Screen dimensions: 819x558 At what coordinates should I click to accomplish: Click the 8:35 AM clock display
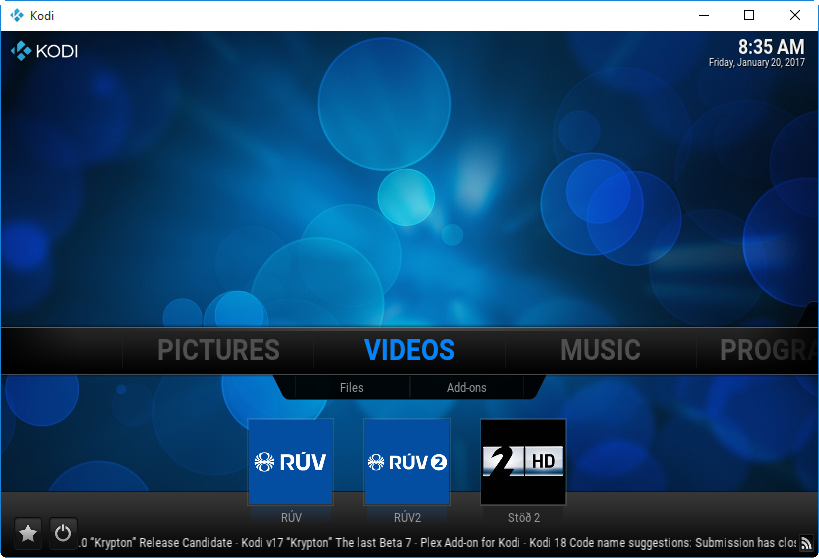[770, 47]
